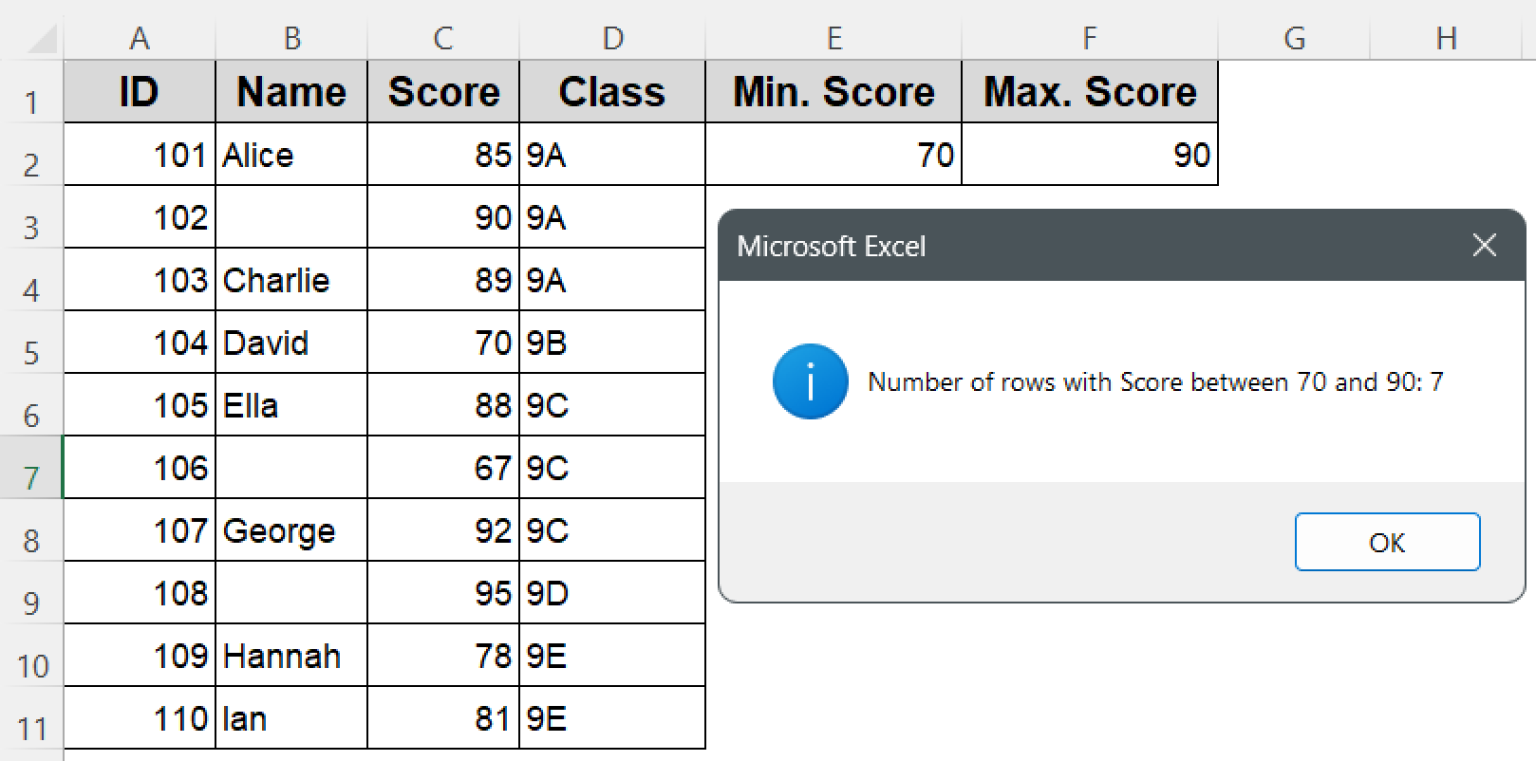Select column header G

pyautogui.click(x=1294, y=38)
